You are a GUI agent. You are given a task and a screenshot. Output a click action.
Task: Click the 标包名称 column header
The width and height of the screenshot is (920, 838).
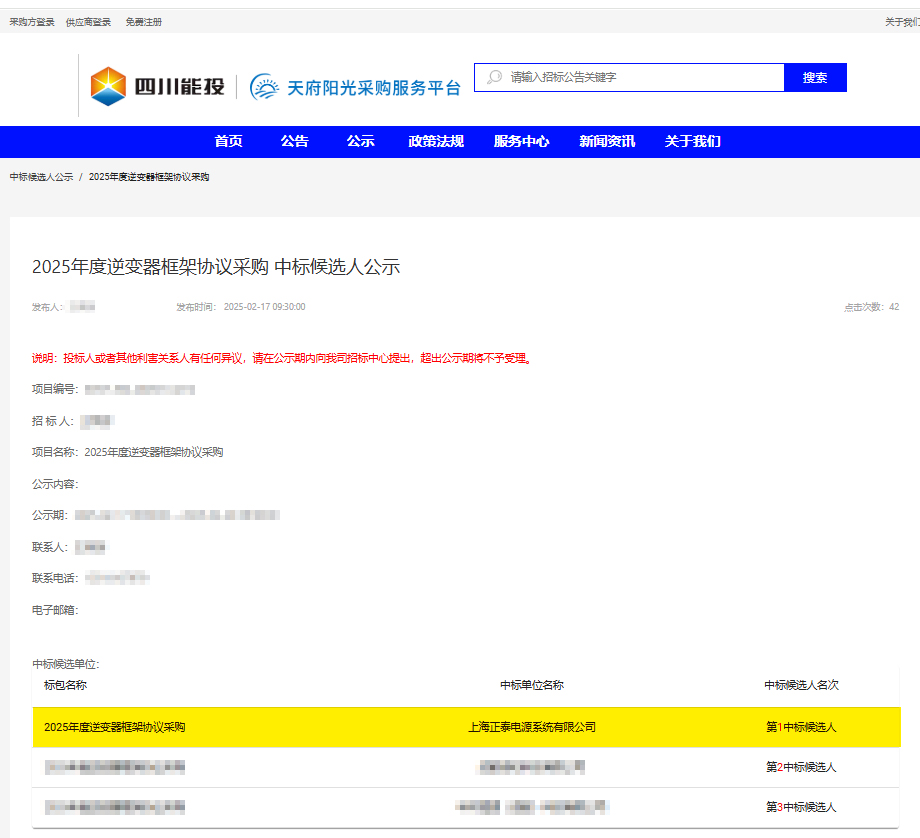[x=65, y=685]
